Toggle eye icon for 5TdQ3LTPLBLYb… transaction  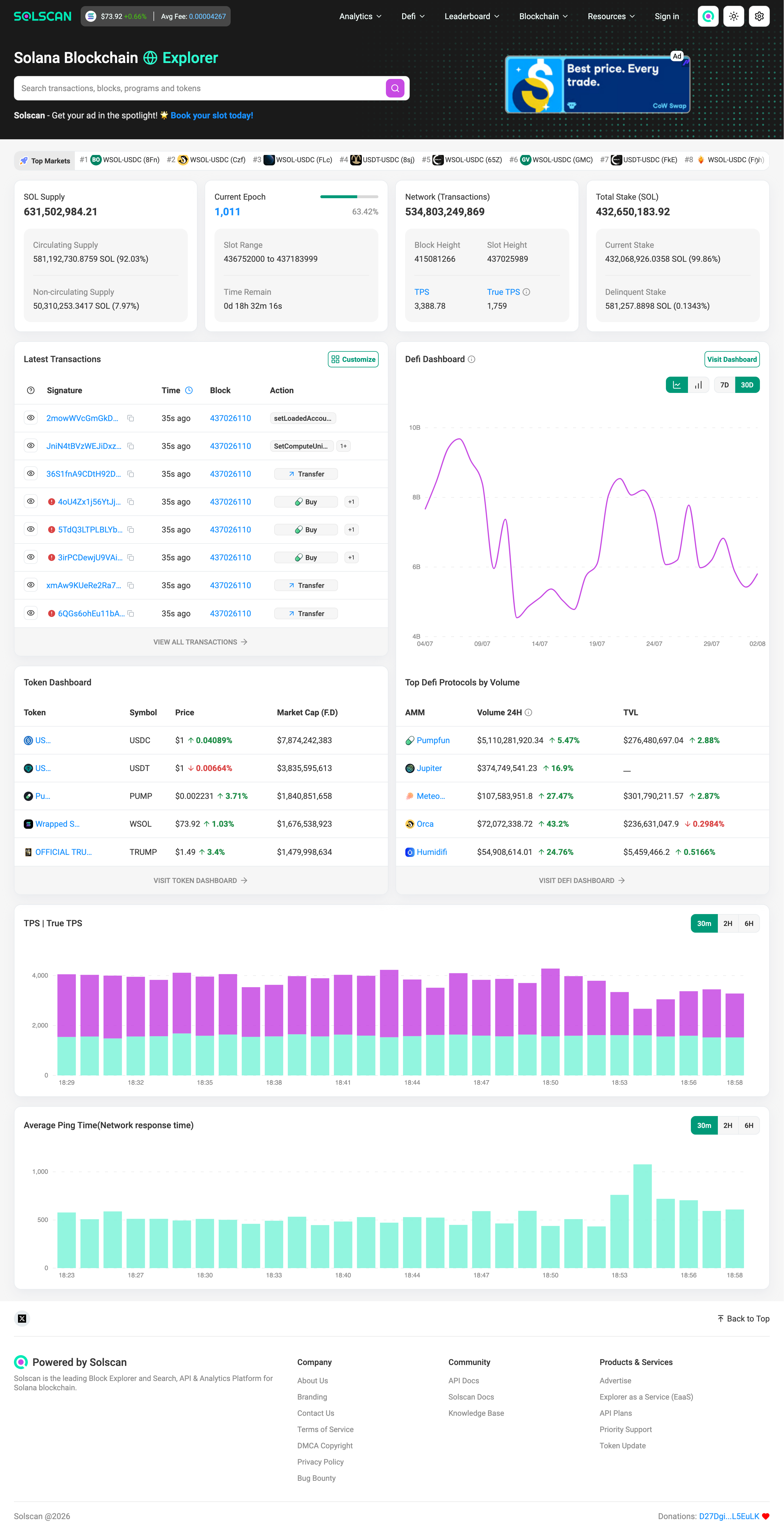[x=31, y=529]
